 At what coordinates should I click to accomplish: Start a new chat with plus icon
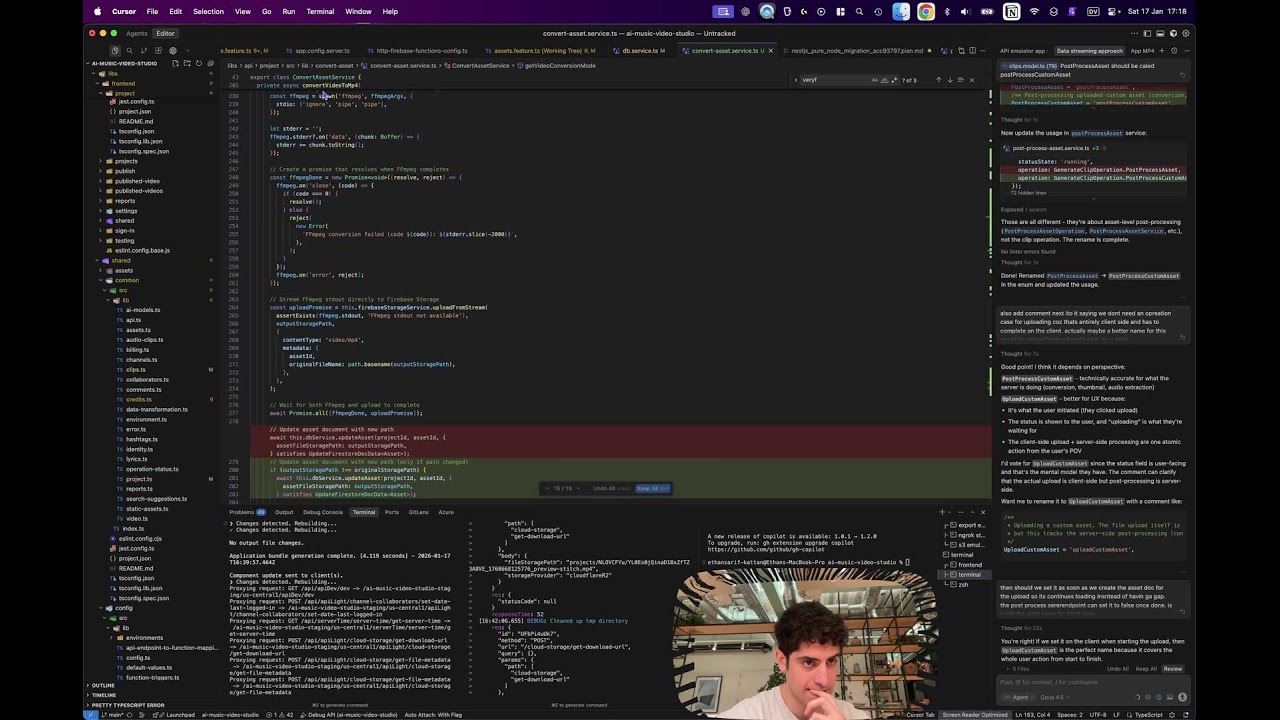1162,50
